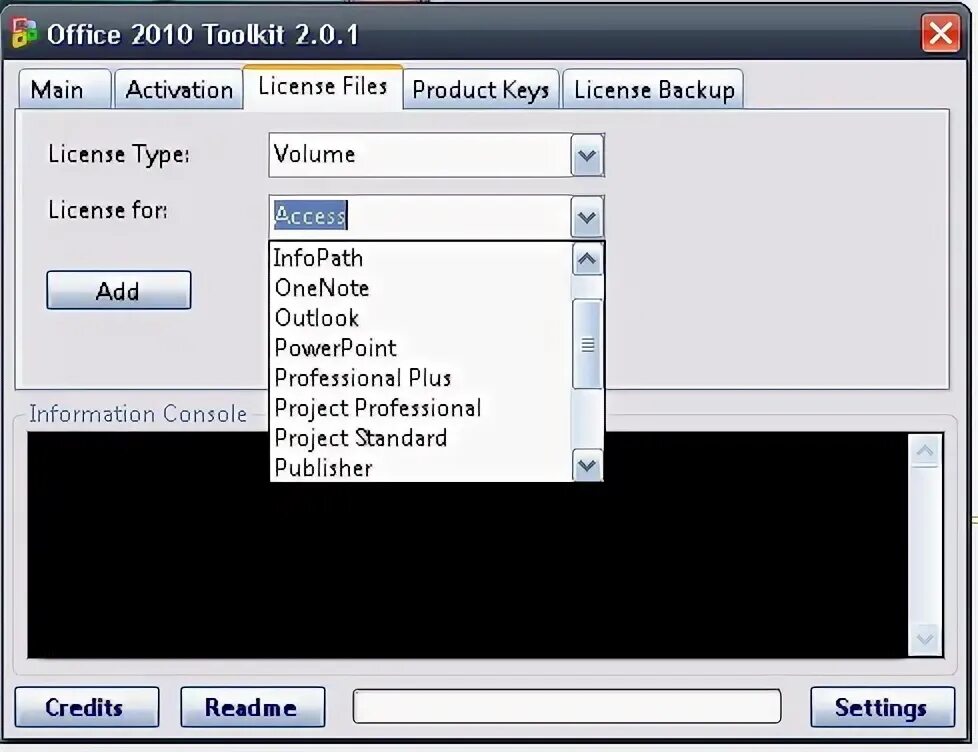Open the Settings panel
Image resolution: width=978 pixels, height=752 pixels.
(877, 707)
